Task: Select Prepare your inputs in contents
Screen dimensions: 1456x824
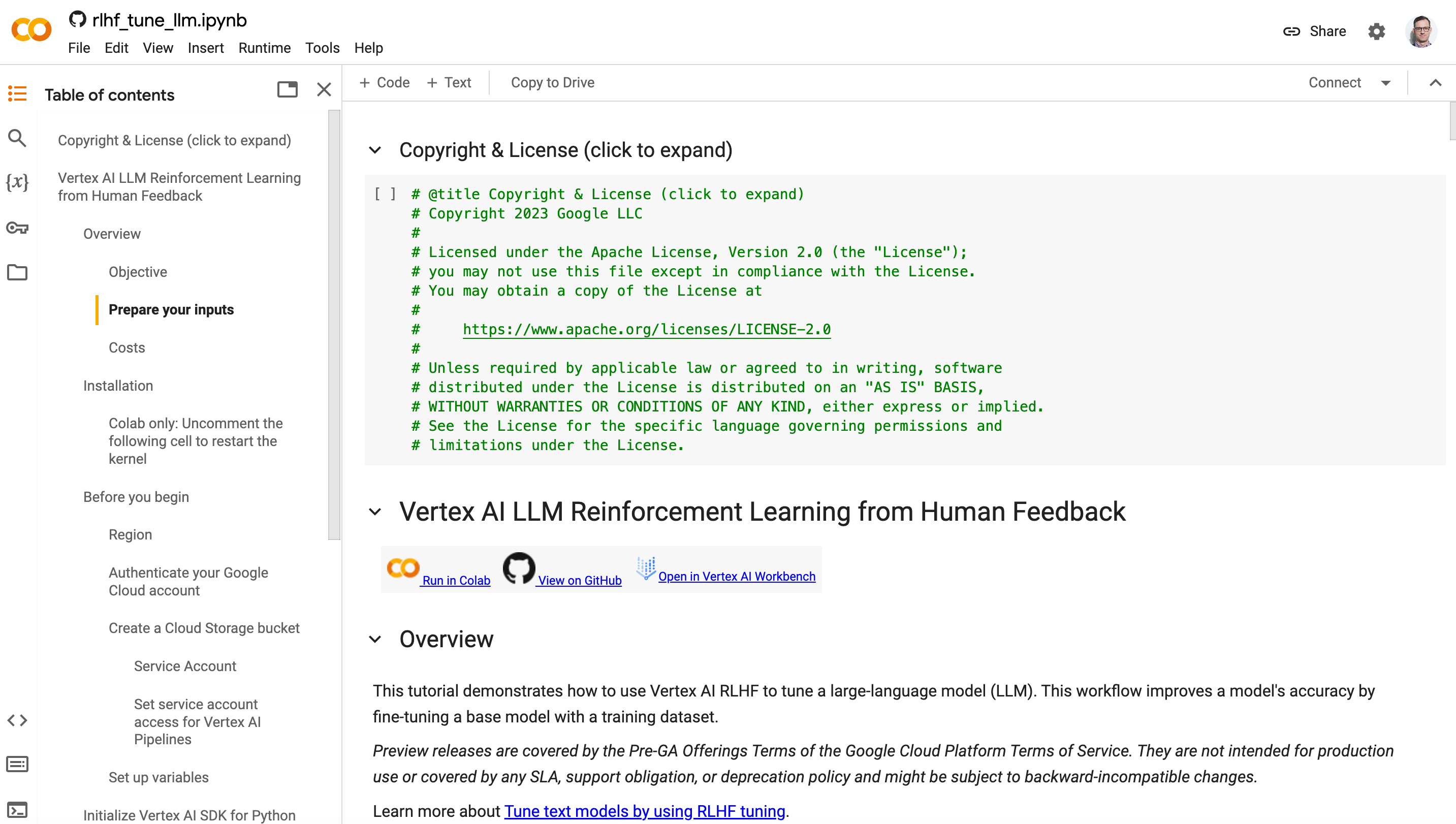Action: pos(171,309)
